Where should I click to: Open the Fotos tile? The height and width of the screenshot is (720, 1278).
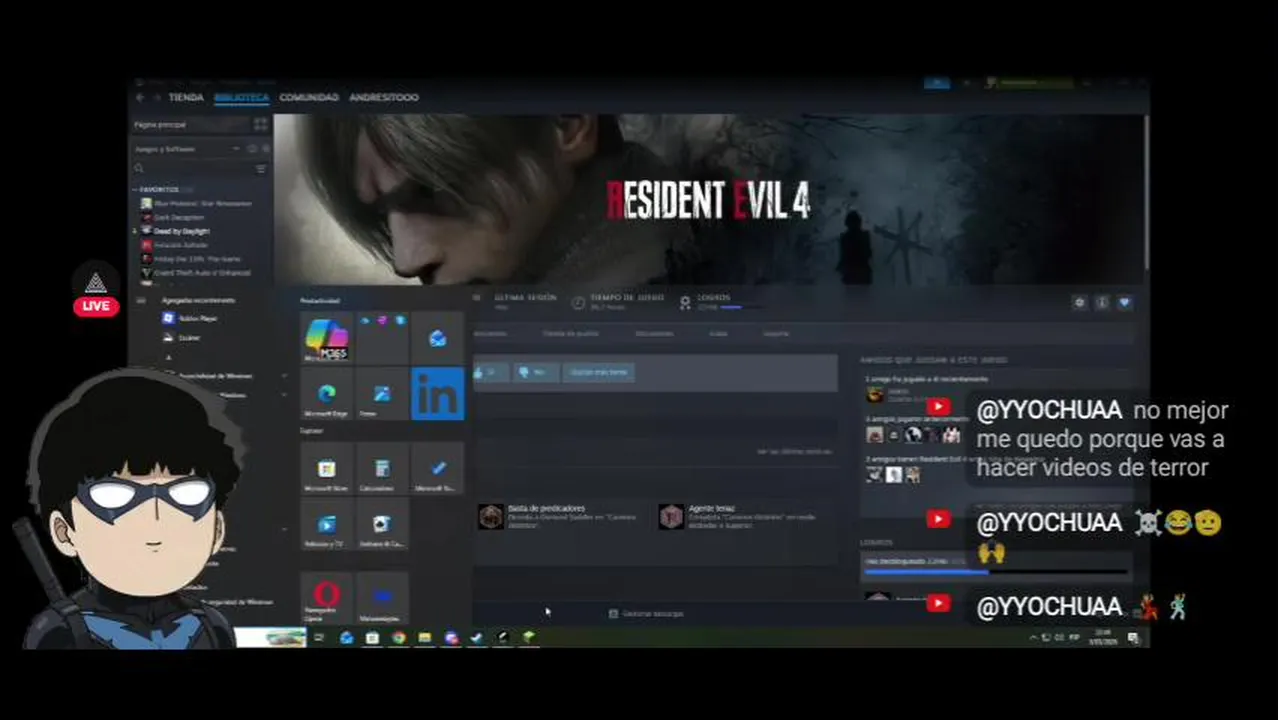(x=381, y=393)
